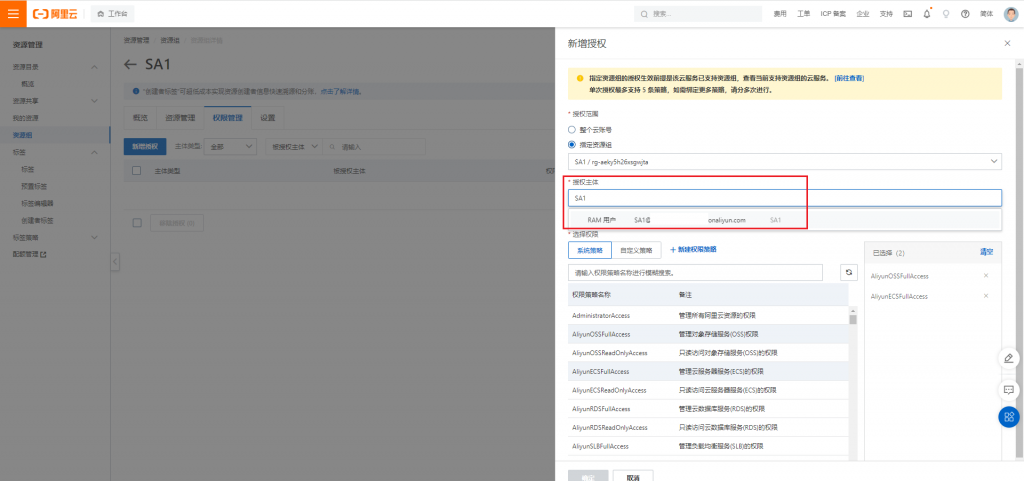Select the AliyunRDSReadOnlyAccess policy row
The width and height of the screenshot is (1024, 481).
pos(708,427)
